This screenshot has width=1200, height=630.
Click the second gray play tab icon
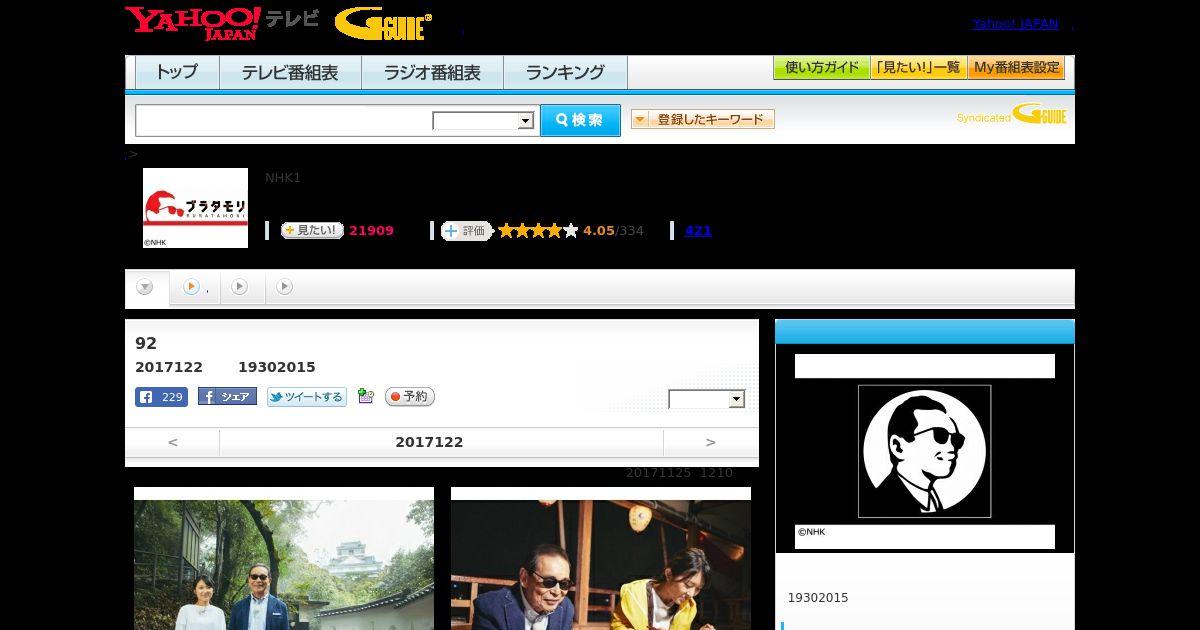[239, 287]
